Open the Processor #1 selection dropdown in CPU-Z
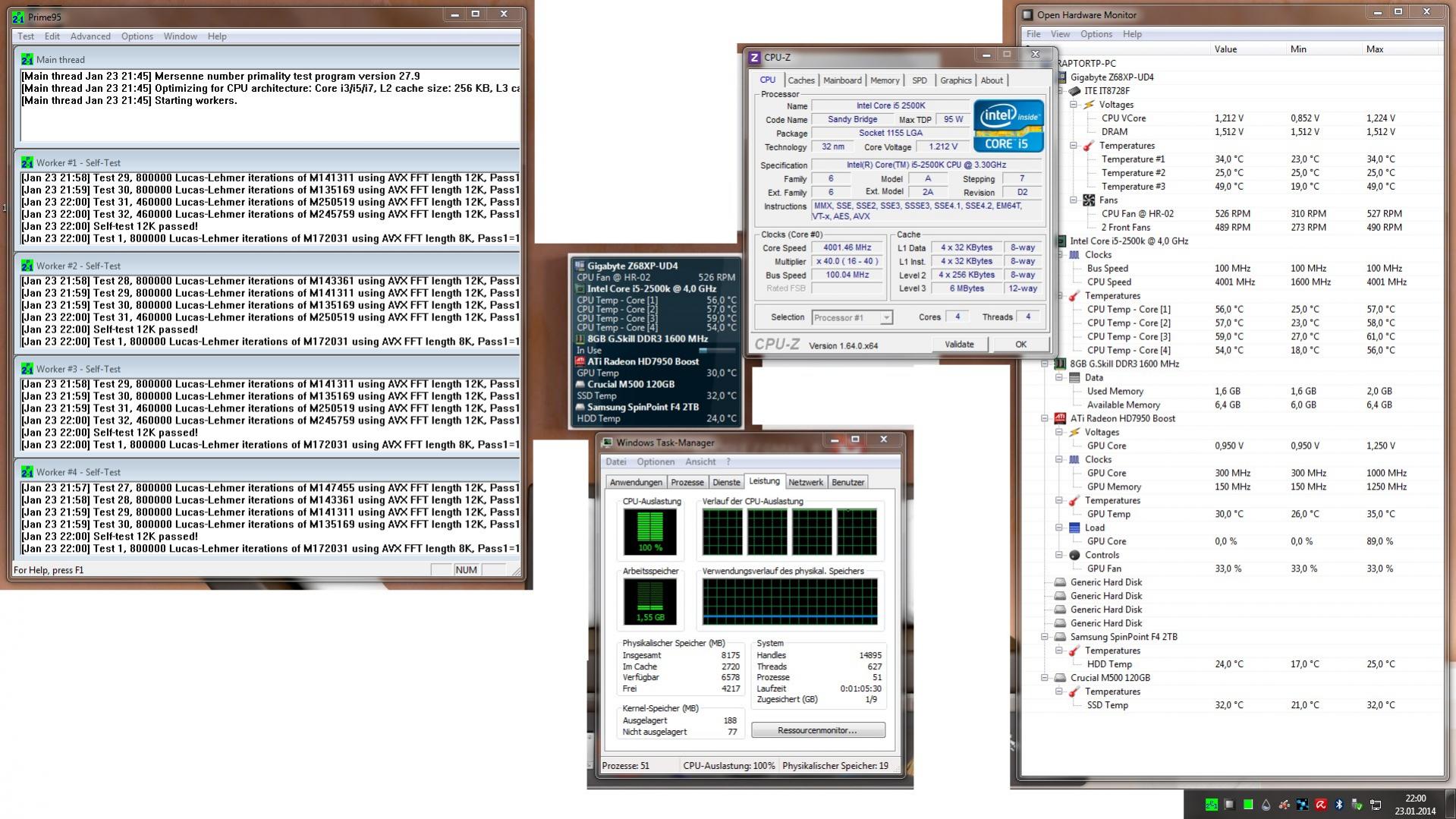 pos(852,317)
